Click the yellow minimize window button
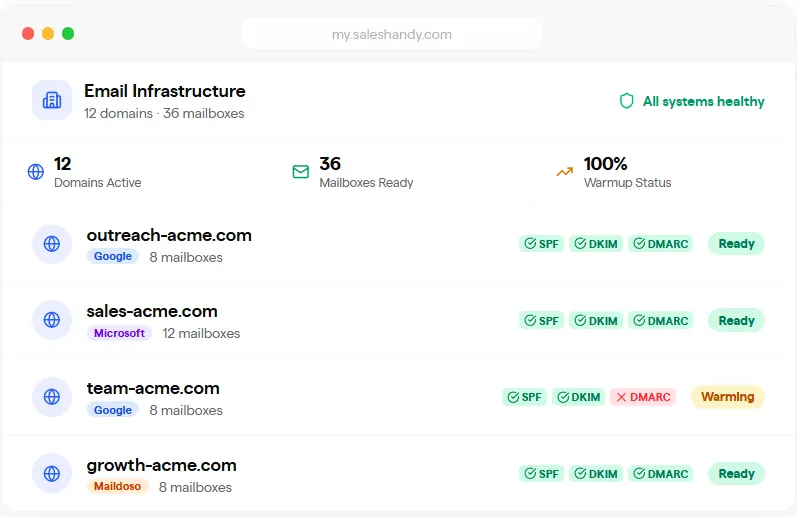Screen dimensions: 797x517 [x=48, y=34]
